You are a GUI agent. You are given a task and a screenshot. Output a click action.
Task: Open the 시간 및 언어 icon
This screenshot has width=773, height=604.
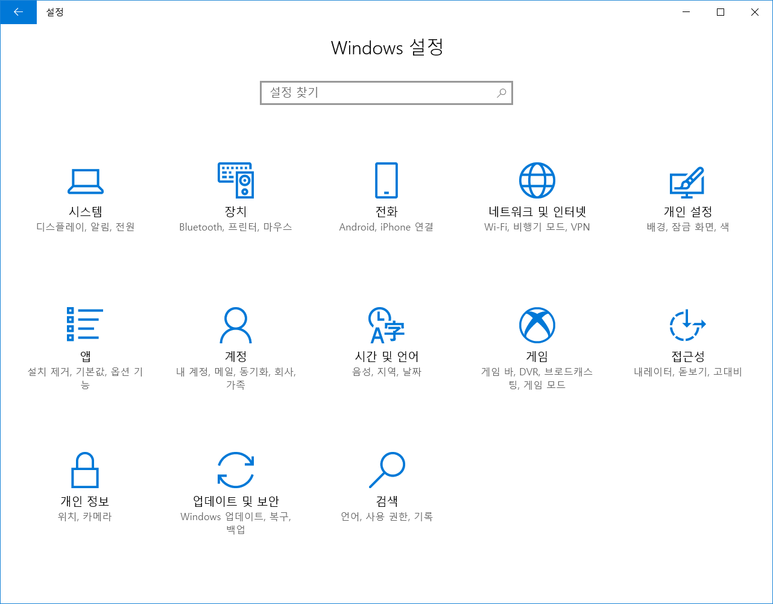click(386, 325)
